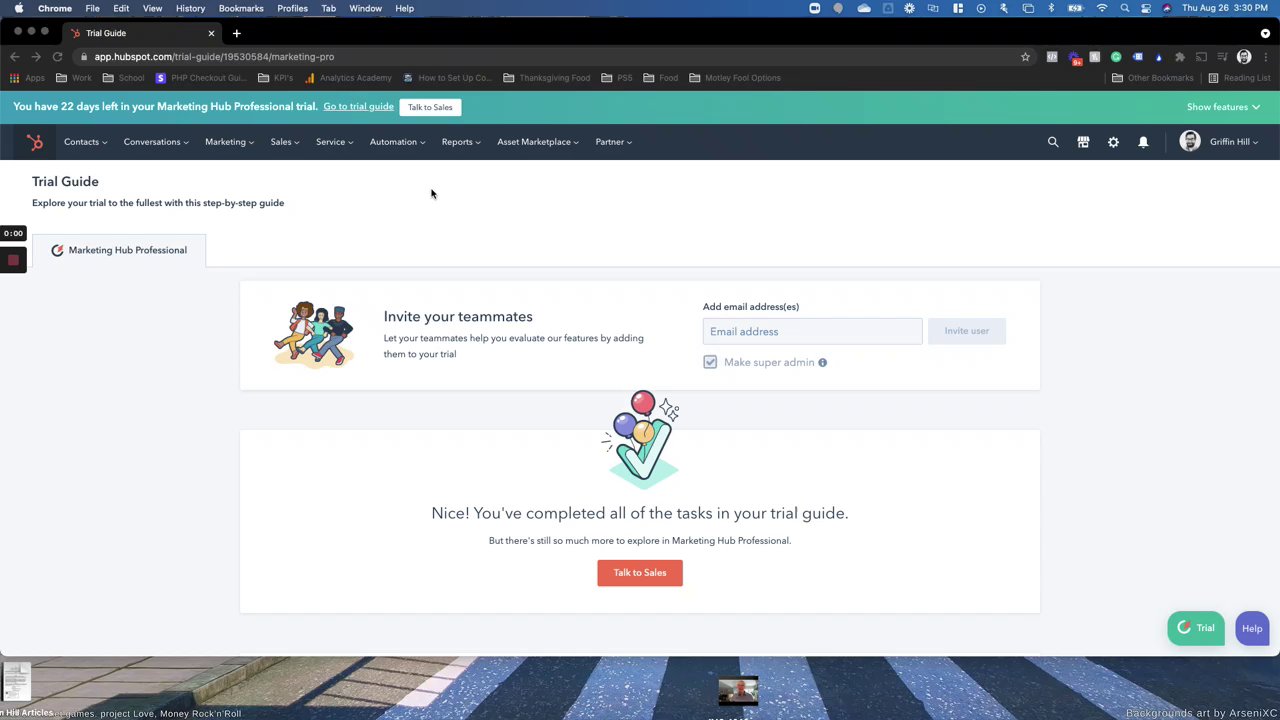
Task: Open the Bookmarks menu
Action: tap(241, 8)
